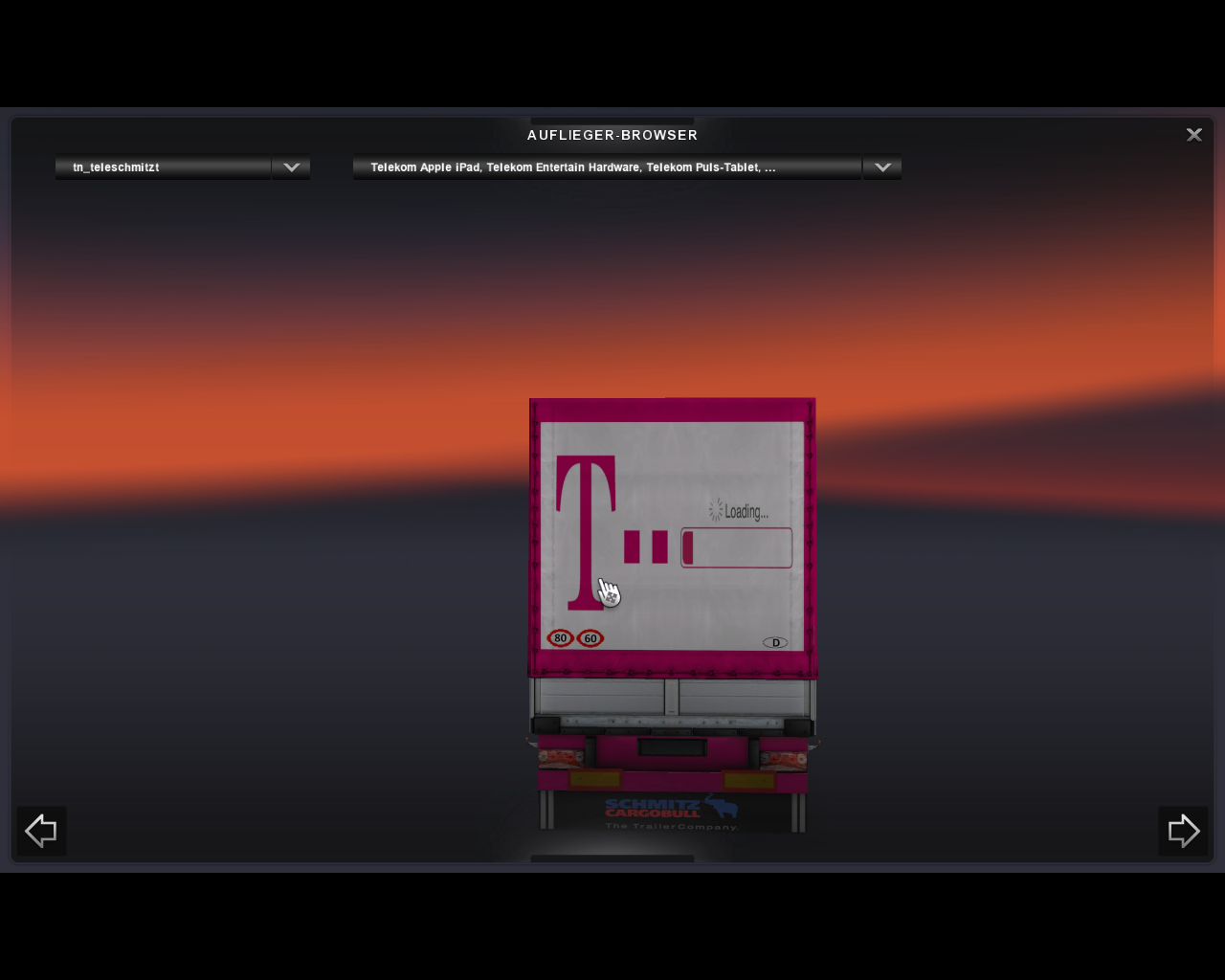This screenshot has height=980, width=1225.
Task: Select the tn_teleschmitzt trailer field
Action: pos(164,167)
